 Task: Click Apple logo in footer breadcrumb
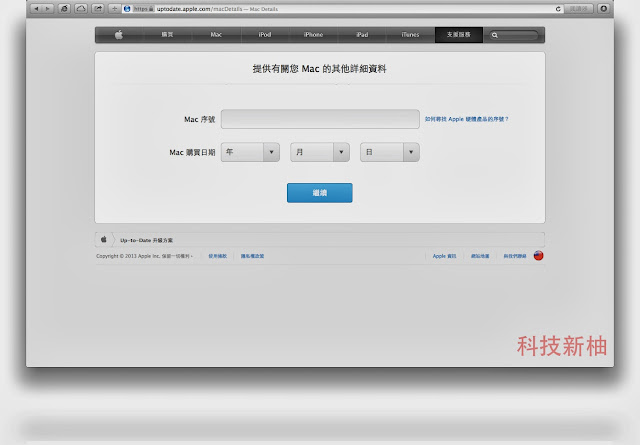tap(104, 240)
